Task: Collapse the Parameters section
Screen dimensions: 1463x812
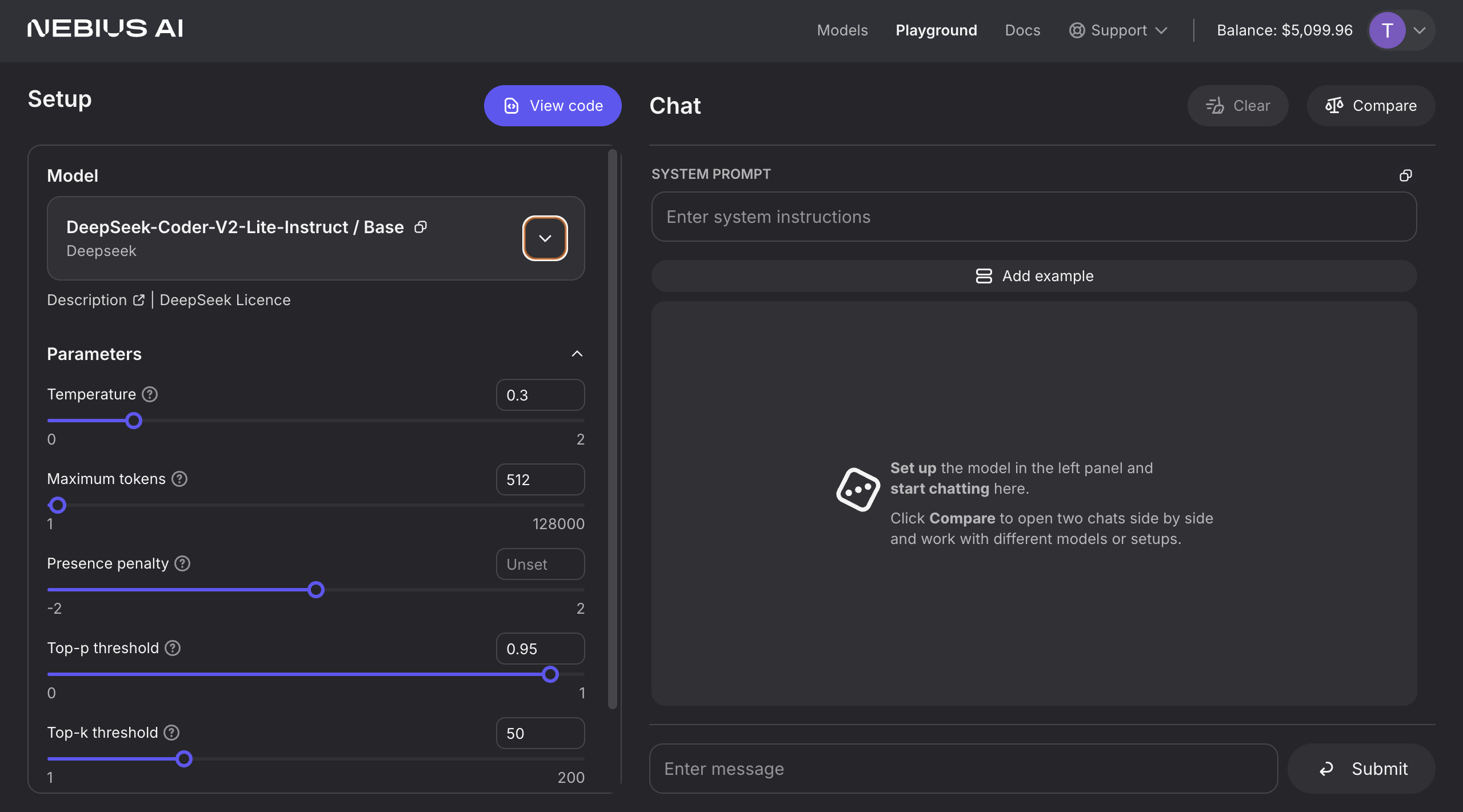Action: (577, 354)
